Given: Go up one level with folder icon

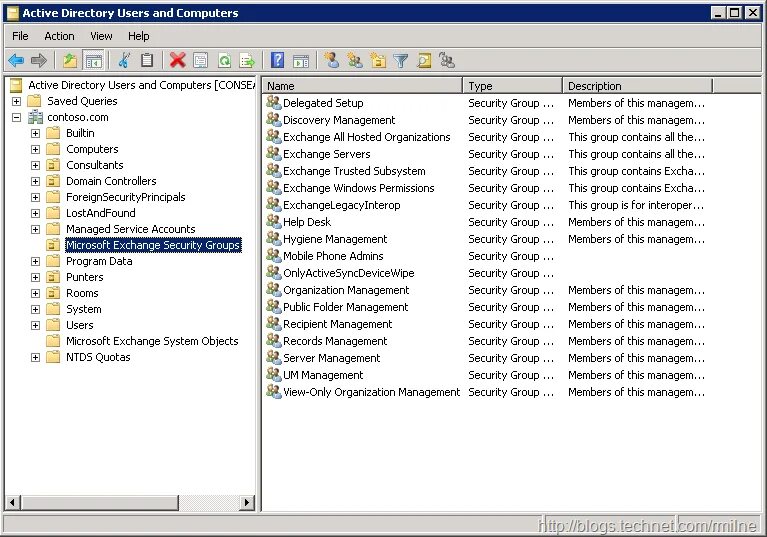Looking at the screenshot, I should point(70,61).
